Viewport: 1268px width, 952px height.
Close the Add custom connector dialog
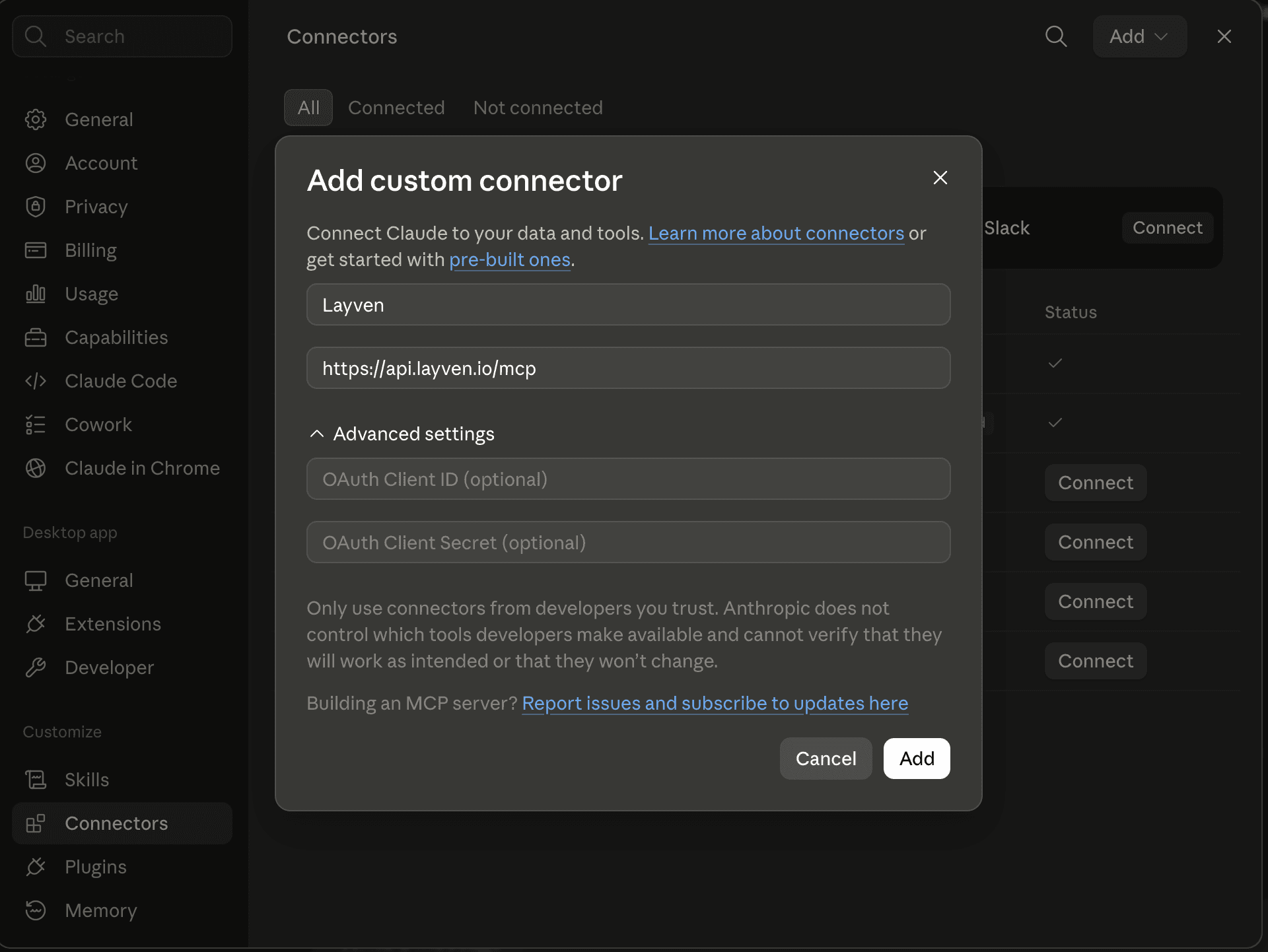940,178
